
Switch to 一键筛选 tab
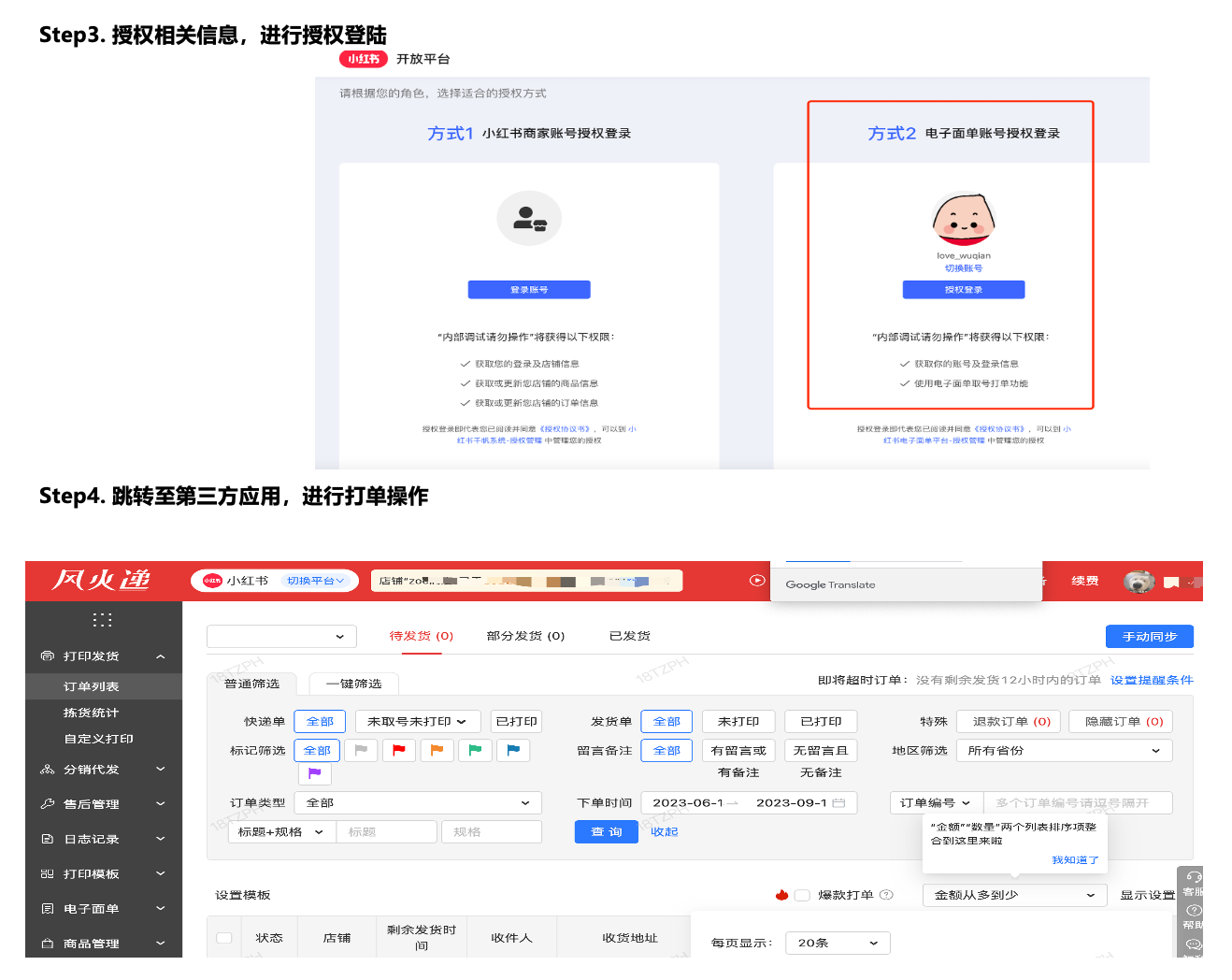coord(353,684)
